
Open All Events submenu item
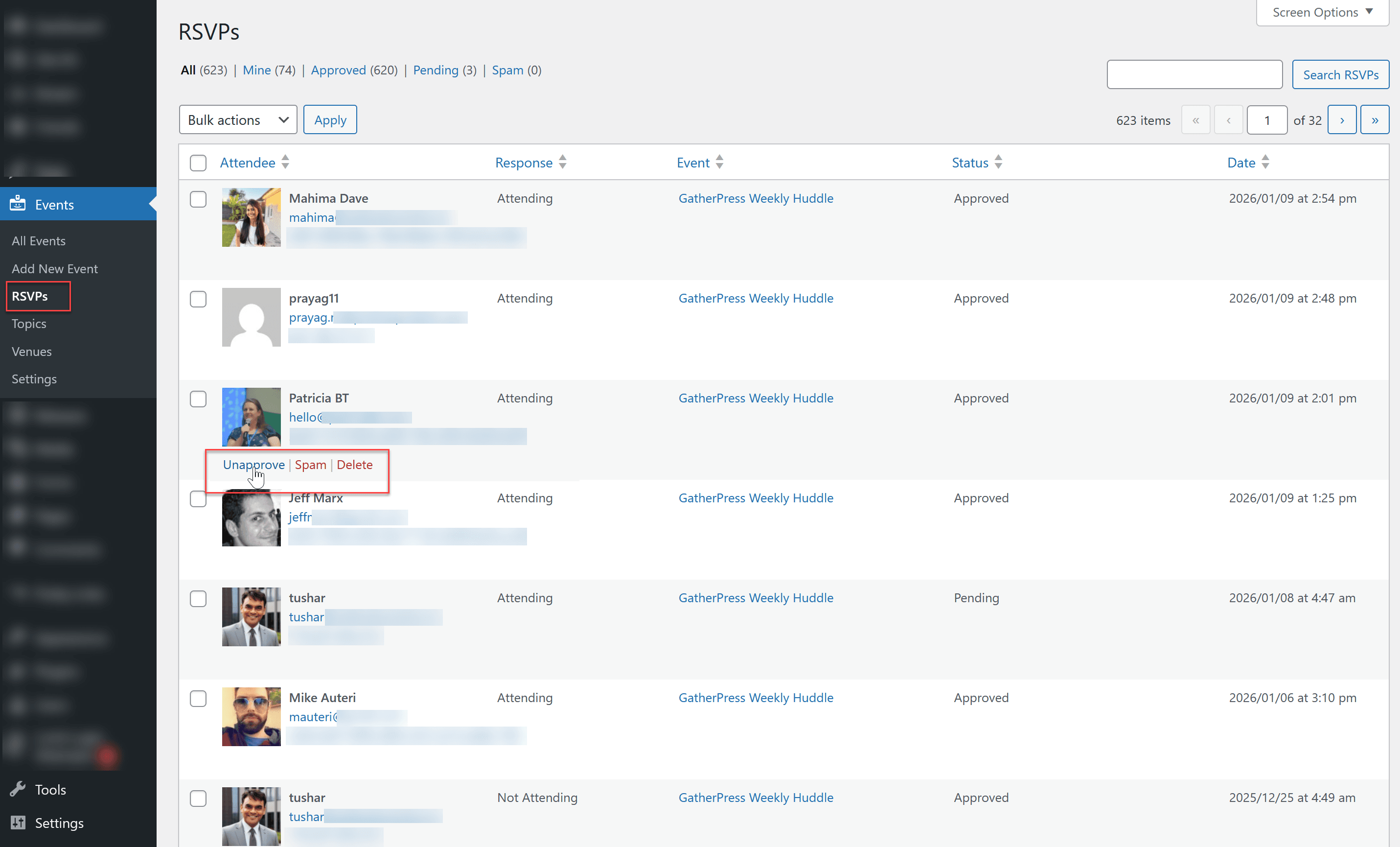coord(39,240)
